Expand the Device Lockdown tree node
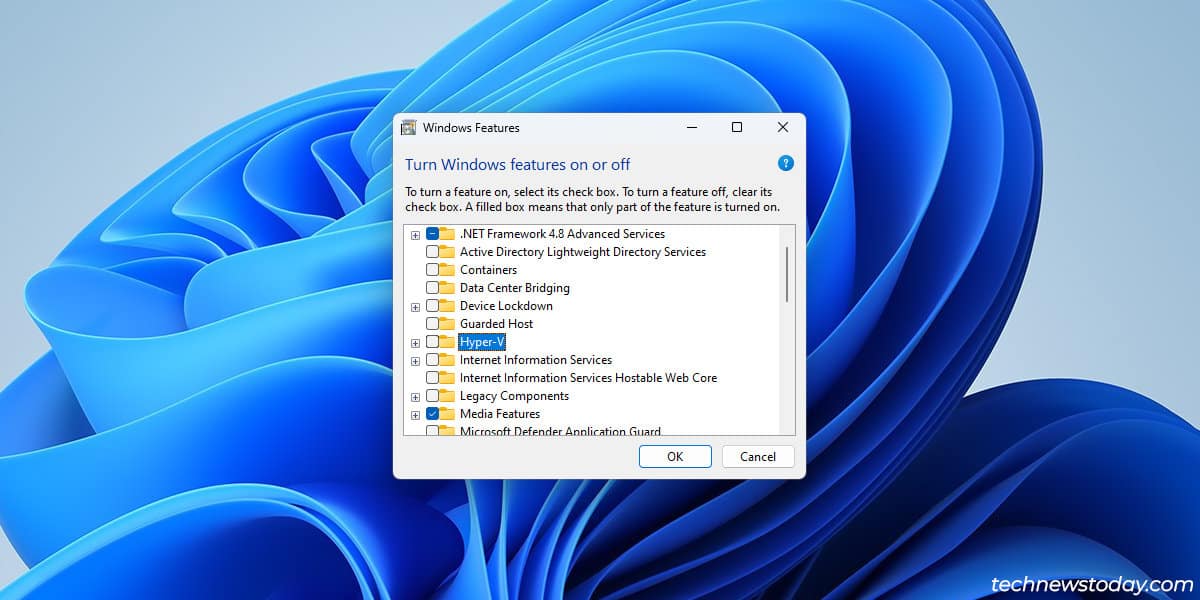This screenshot has height=600, width=1200. click(415, 307)
